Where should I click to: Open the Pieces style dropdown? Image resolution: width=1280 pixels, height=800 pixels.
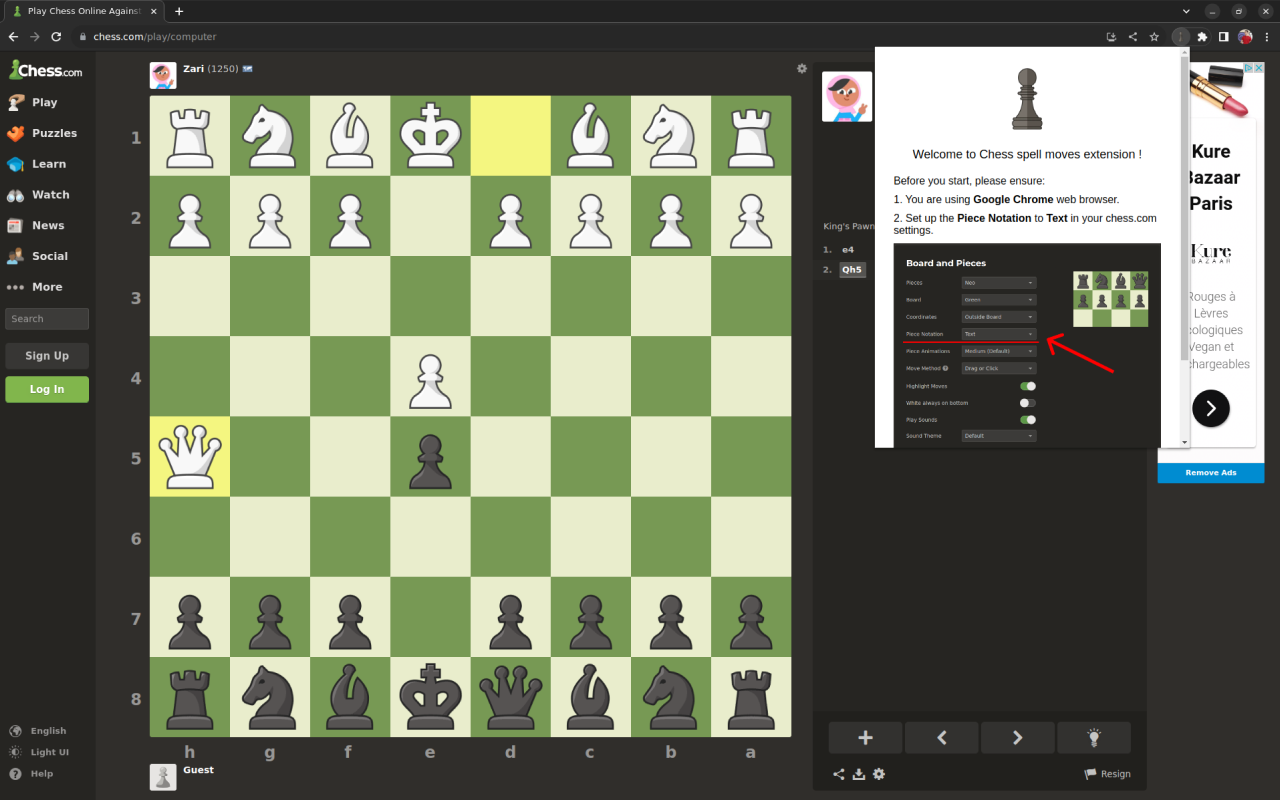click(999, 282)
